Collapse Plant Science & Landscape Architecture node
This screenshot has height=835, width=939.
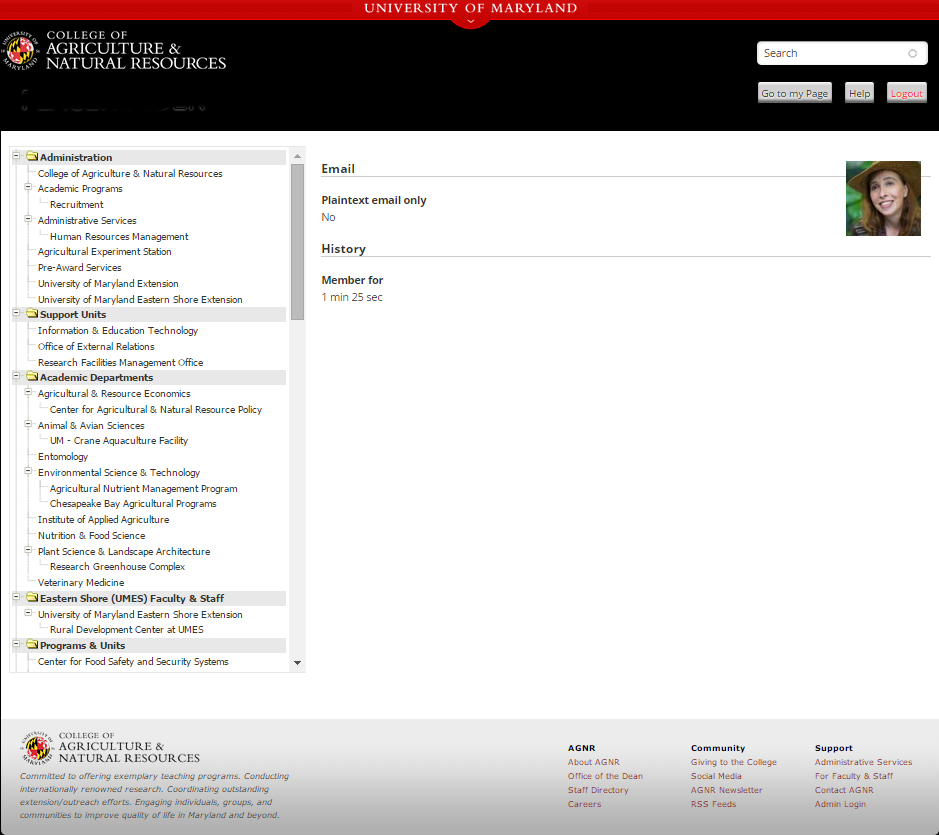[x=28, y=550]
